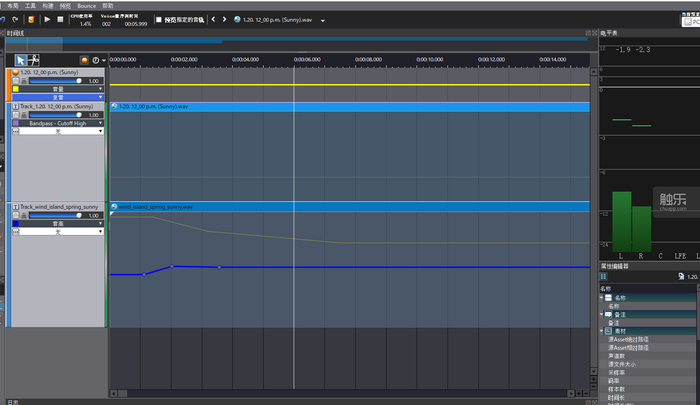The width and height of the screenshot is (700, 405).
Task: Open the 工具 menu
Action: (x=30, y=5)
